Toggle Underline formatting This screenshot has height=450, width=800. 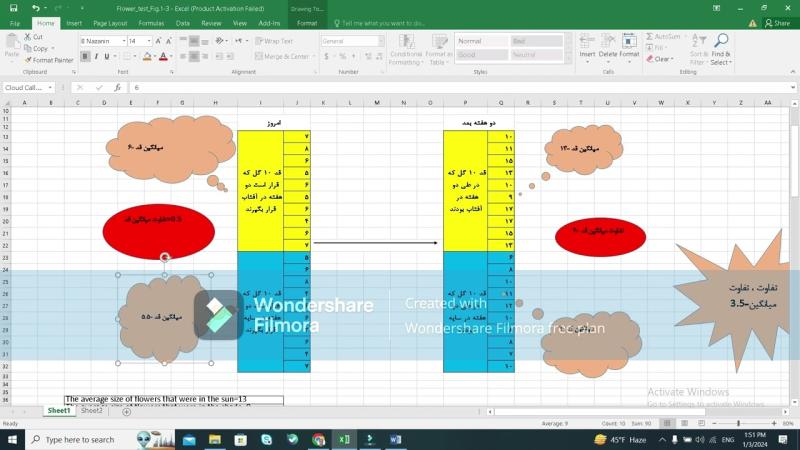click(107, 56)
